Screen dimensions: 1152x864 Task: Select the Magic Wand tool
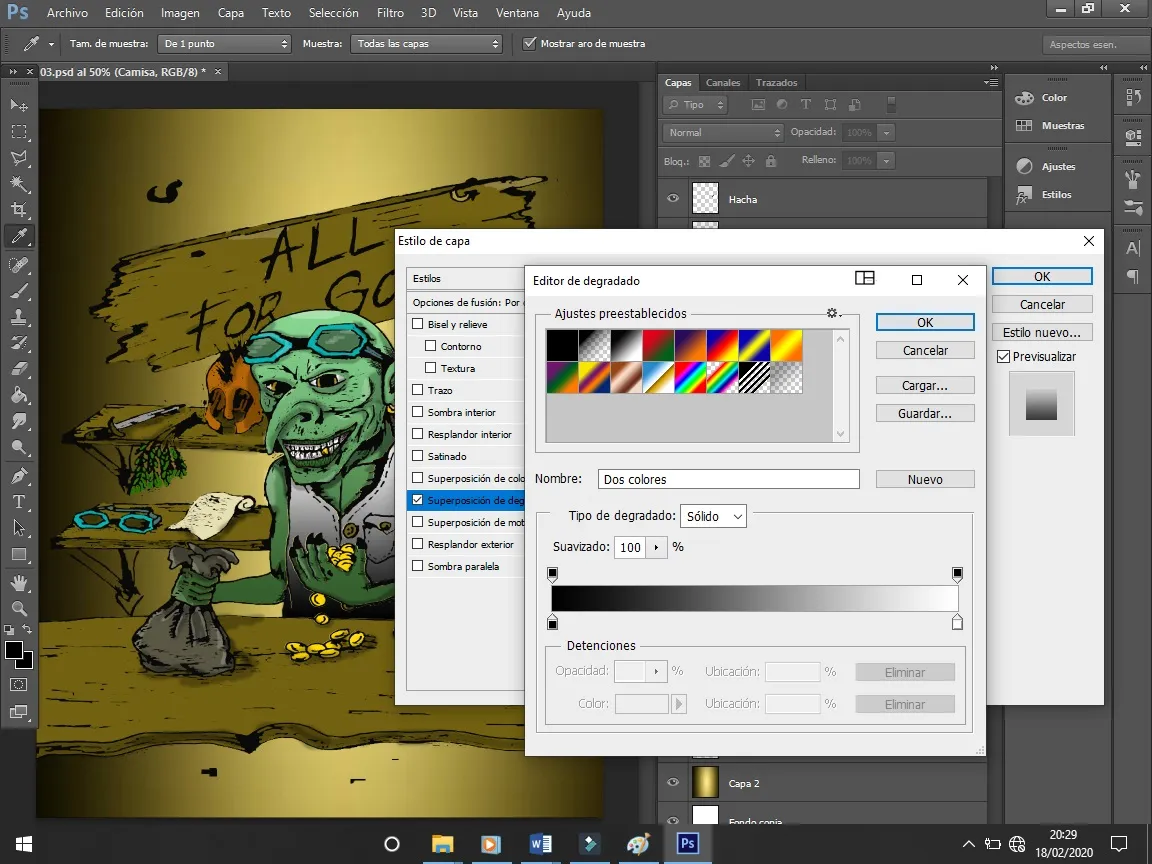tap(19, 184)
